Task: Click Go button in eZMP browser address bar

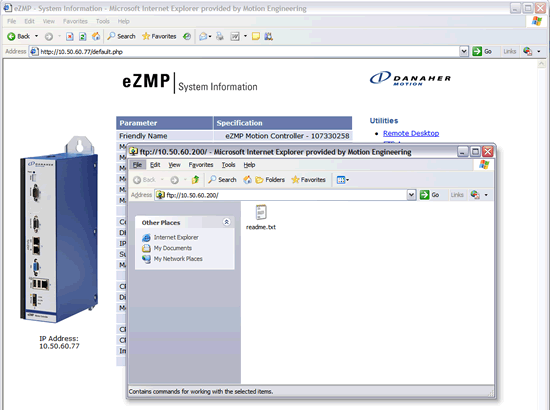Action: point(482,52)
